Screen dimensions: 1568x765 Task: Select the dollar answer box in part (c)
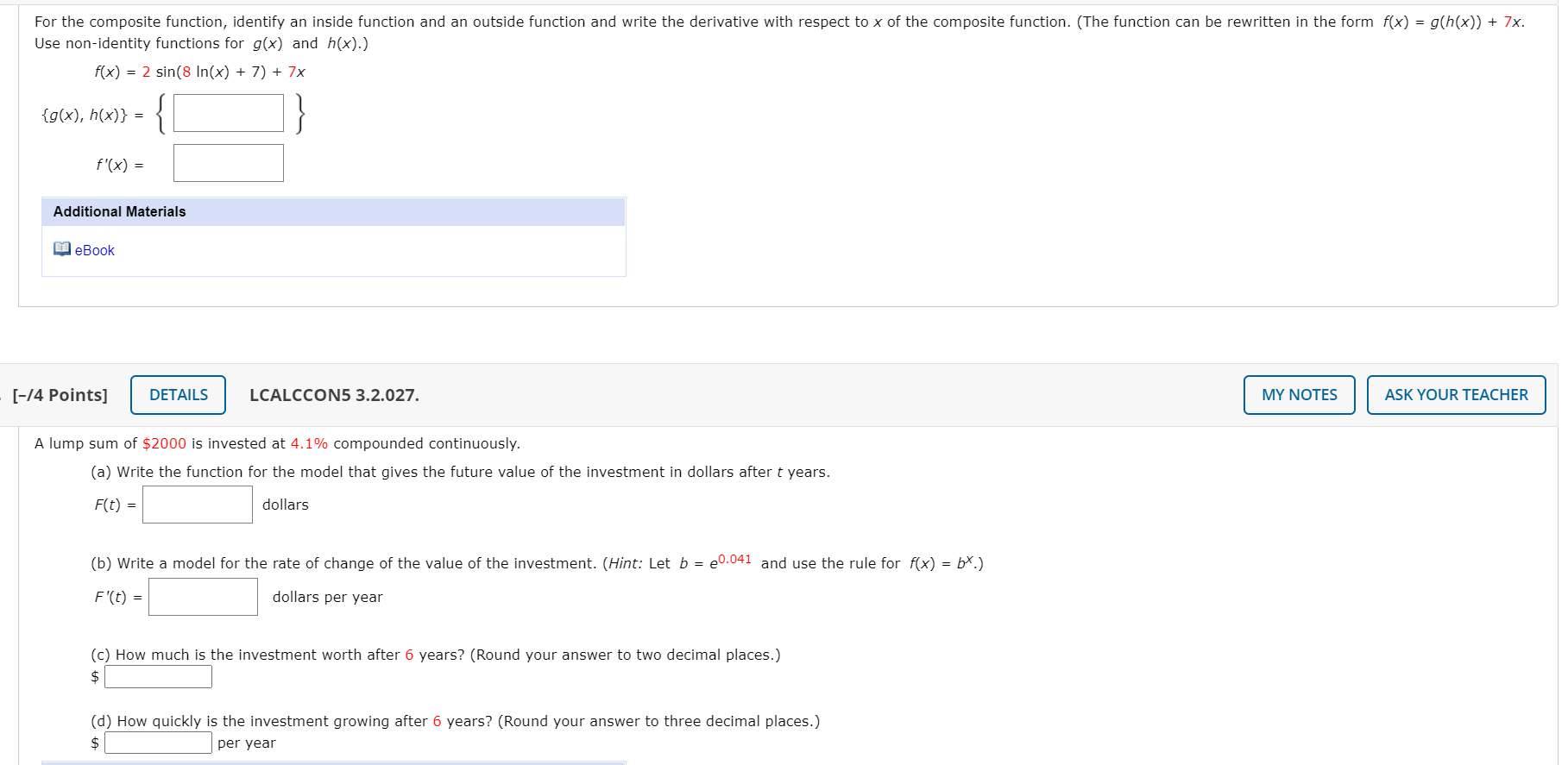tap(158, 676)
